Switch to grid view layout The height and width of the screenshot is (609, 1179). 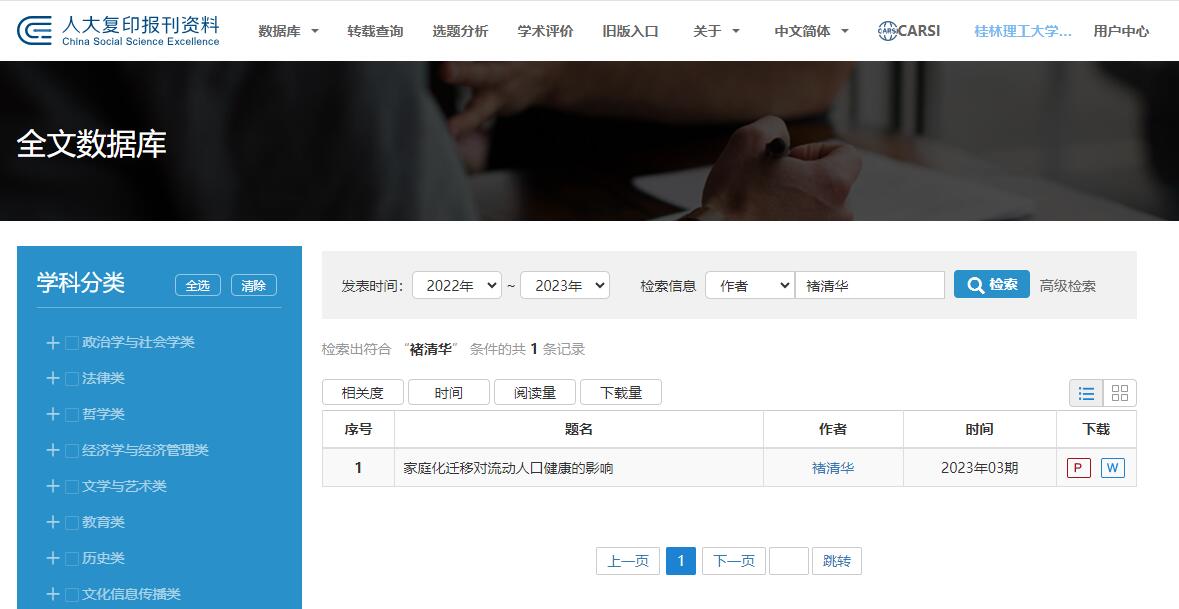pos(1120,393)
